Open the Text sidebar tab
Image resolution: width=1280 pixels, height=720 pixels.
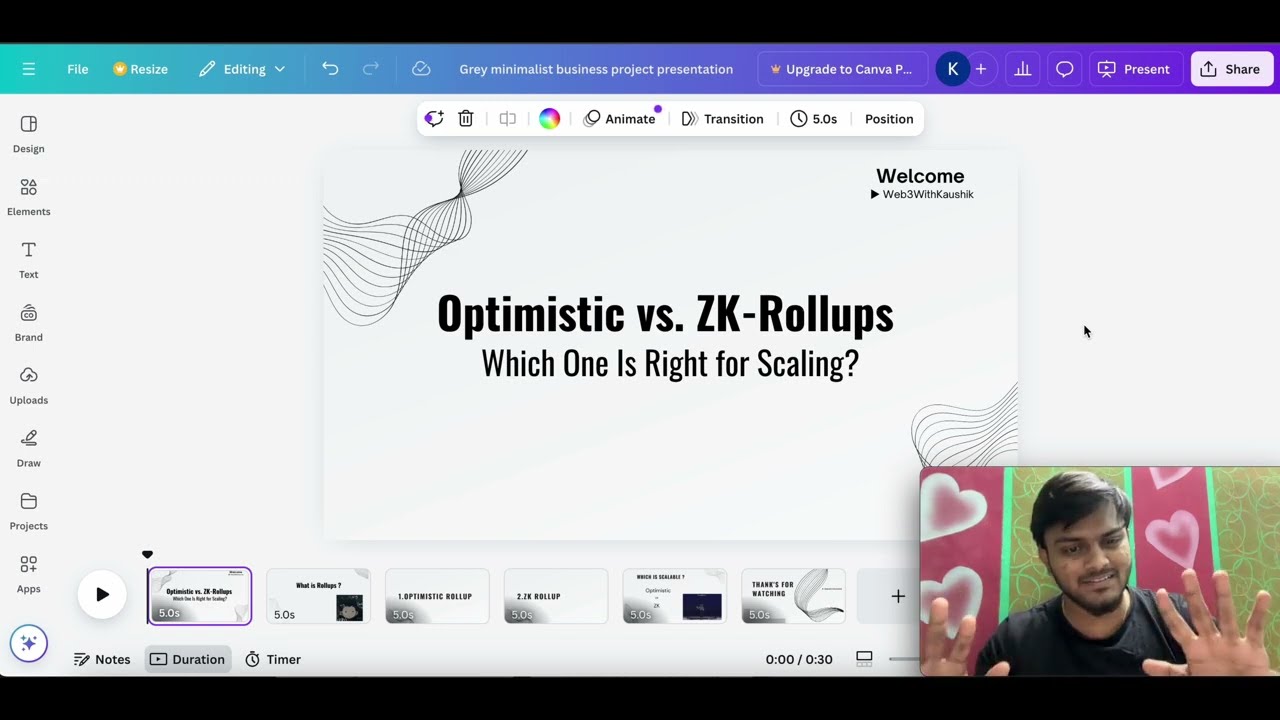(x=29, y=260)
